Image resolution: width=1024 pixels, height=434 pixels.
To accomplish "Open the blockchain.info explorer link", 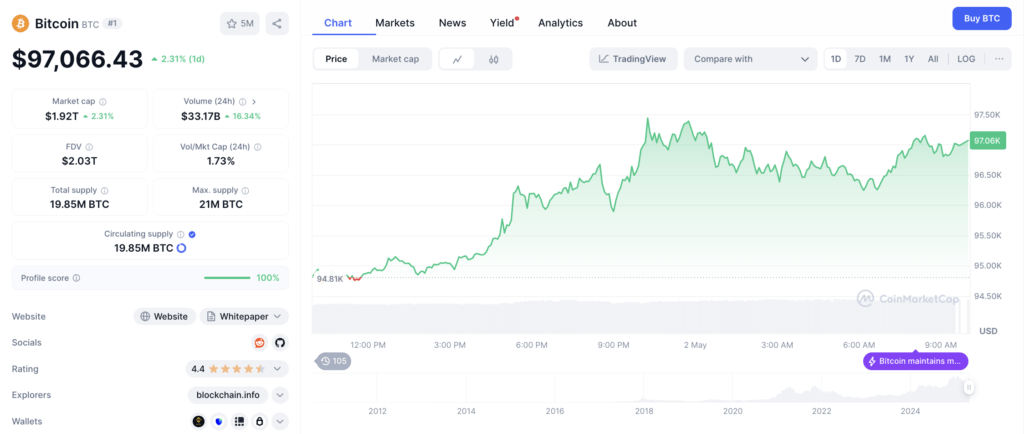I will pyautogui.click(x=229, y=395).
